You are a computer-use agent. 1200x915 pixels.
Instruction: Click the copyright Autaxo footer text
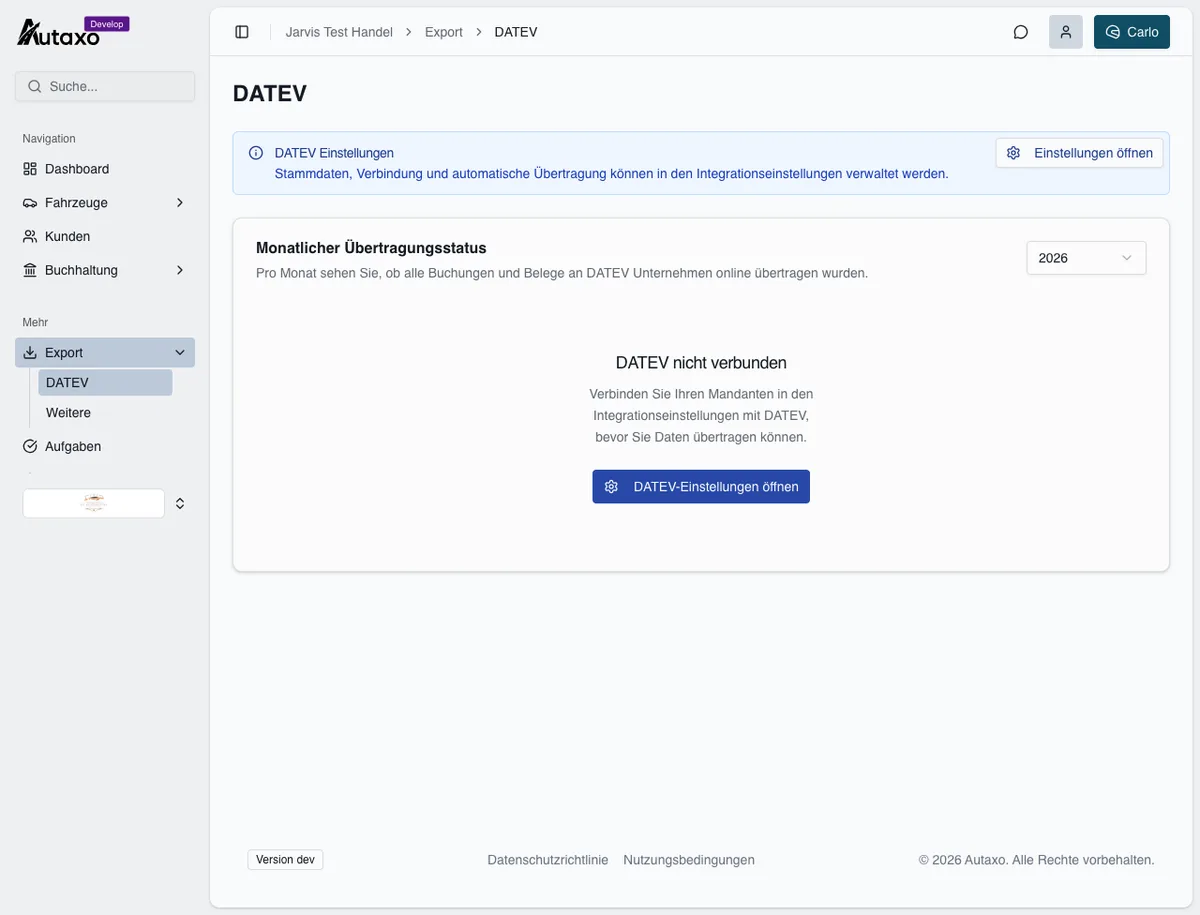click(x=1037, y=860)
